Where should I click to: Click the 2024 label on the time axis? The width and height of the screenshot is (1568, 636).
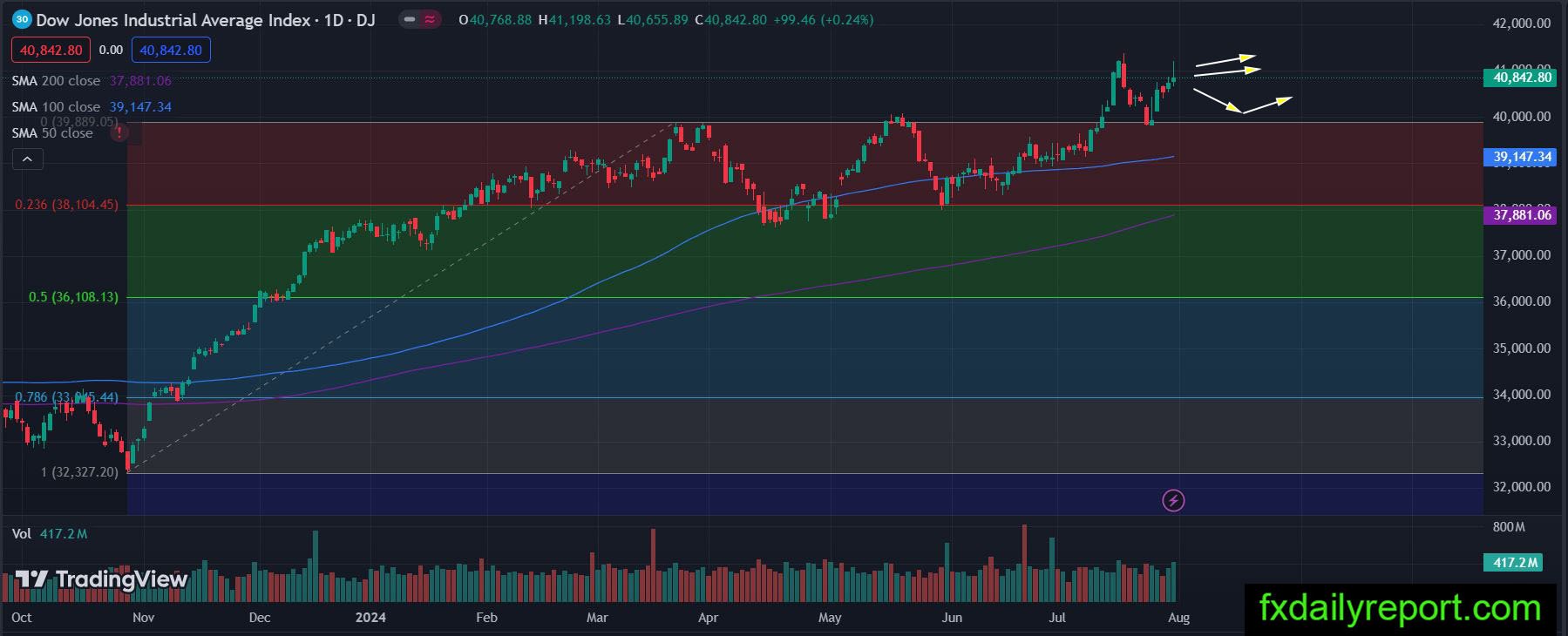coord(370,618)
